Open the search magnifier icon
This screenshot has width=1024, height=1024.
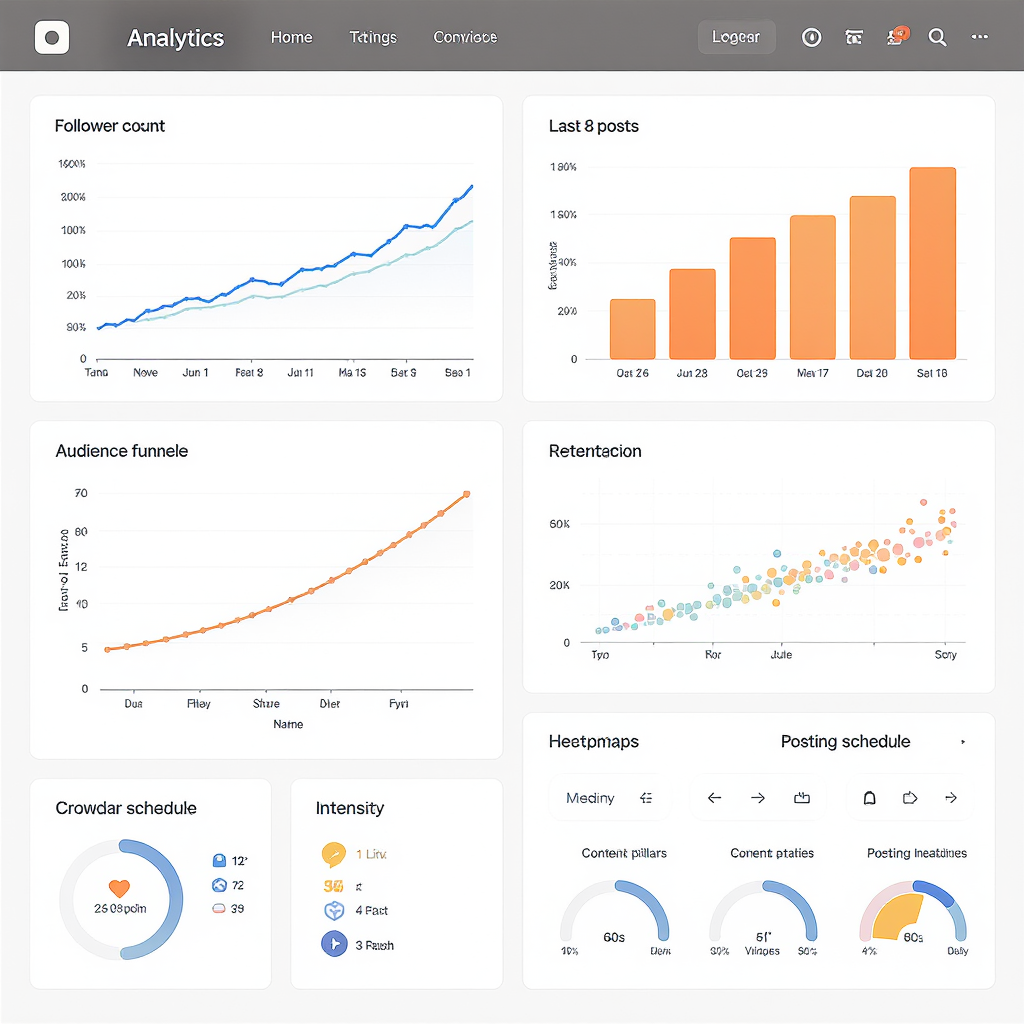937,37
